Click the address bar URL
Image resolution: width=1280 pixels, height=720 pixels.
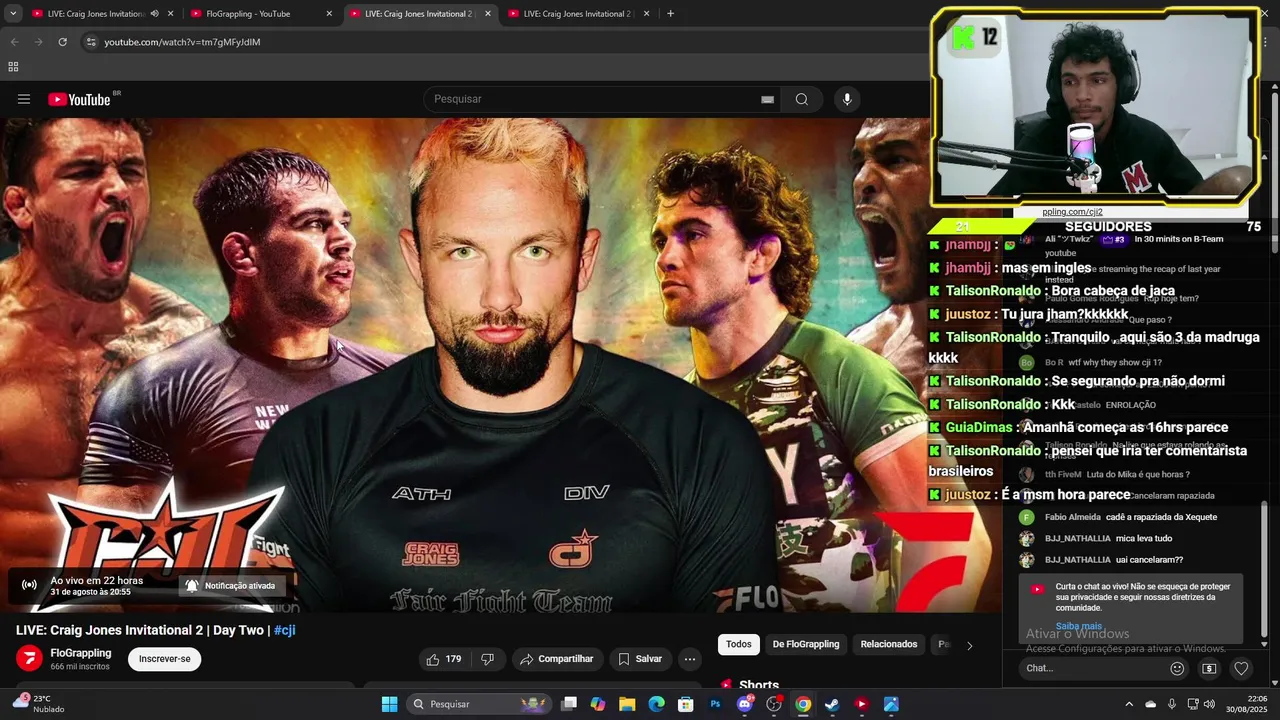tap(183, 42)
